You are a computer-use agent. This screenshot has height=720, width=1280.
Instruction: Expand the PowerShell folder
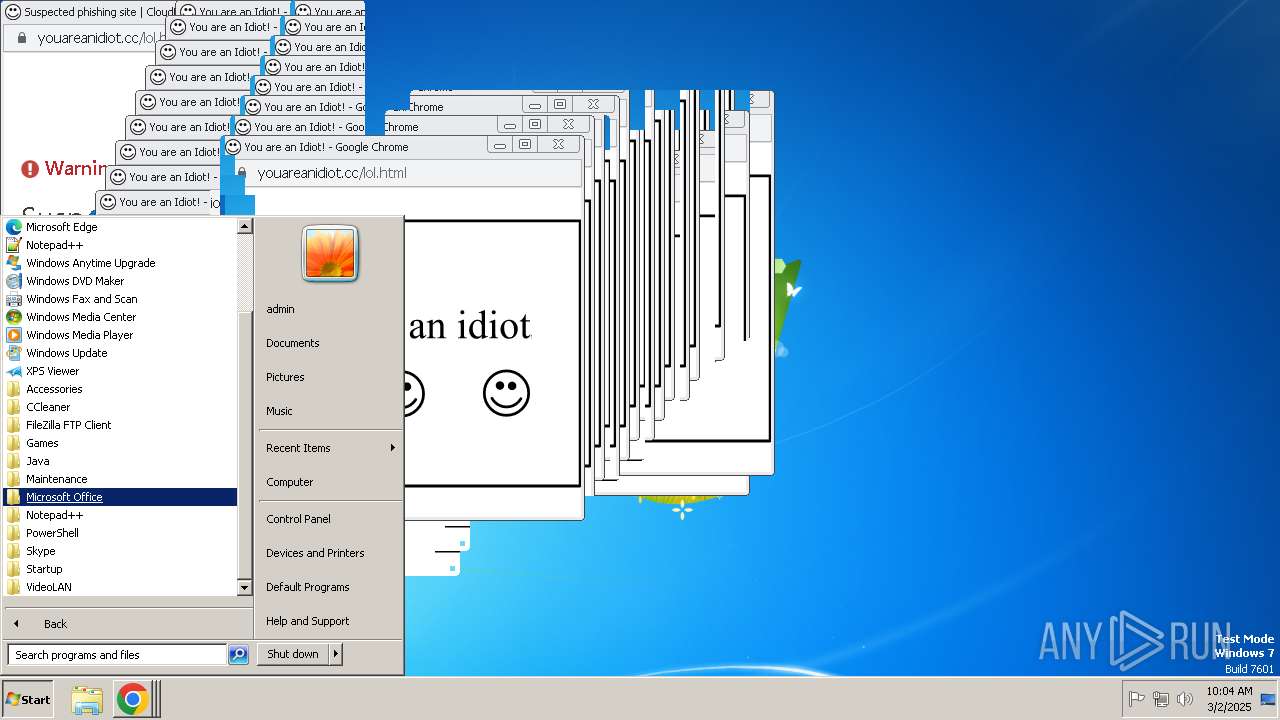[120, 533]
